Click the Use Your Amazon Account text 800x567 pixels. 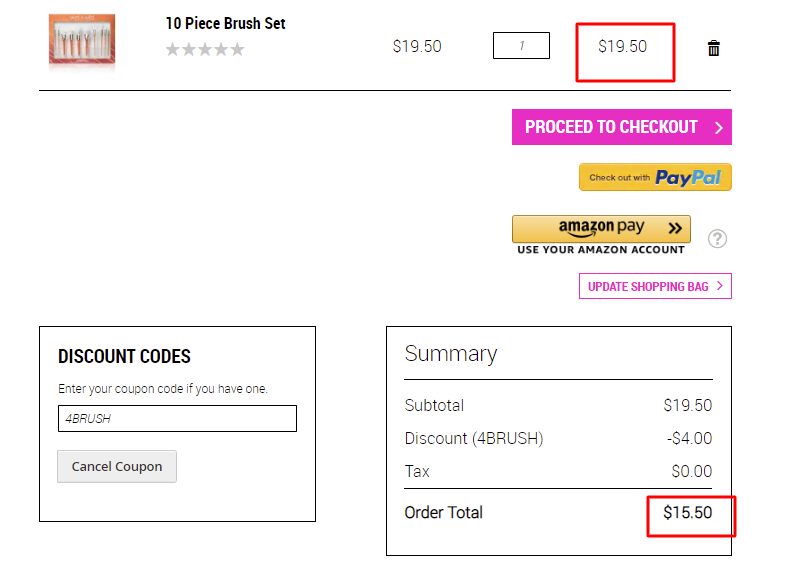(601, 250)
